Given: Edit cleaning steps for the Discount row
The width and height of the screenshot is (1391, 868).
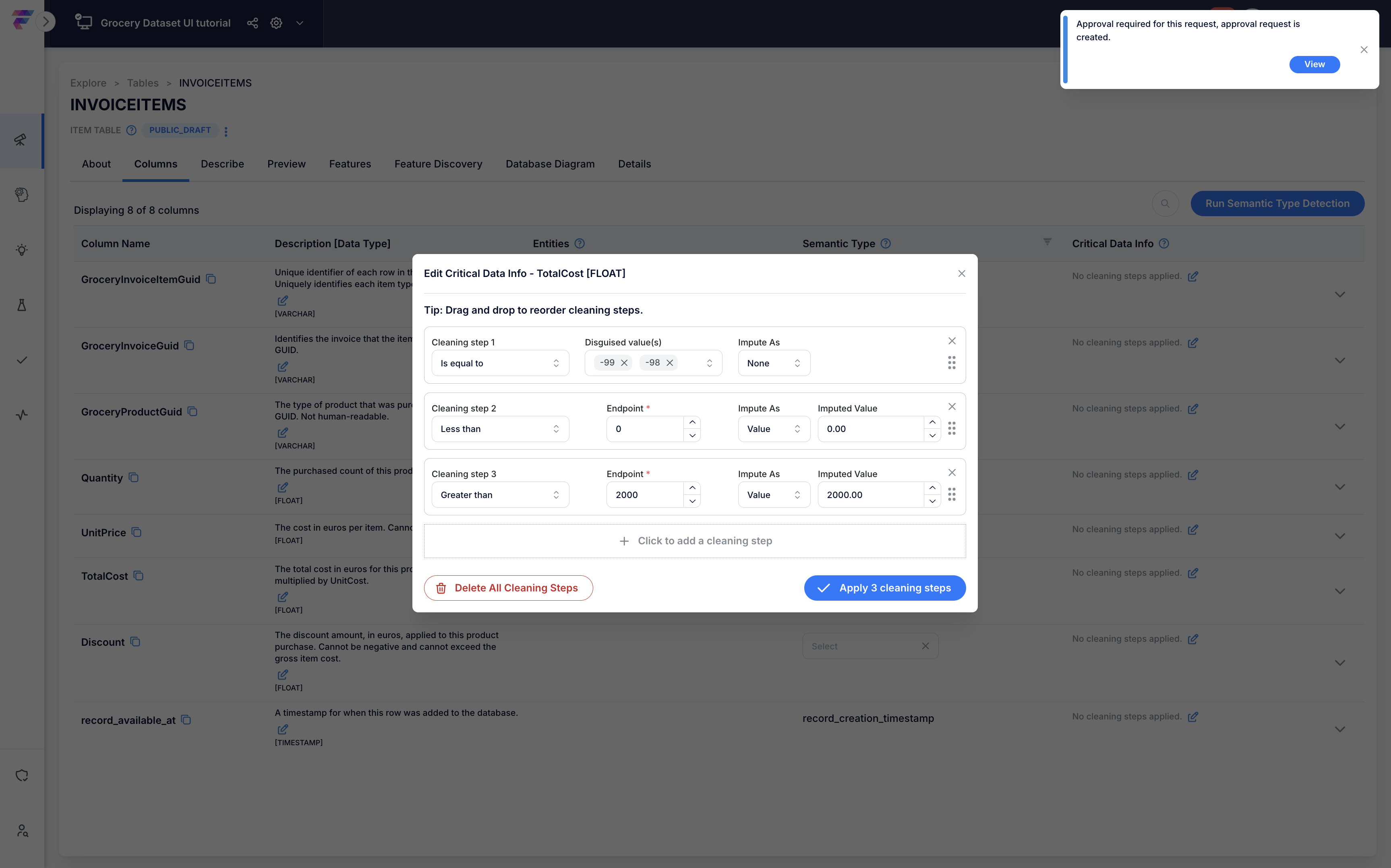Looking at the screenshot, I should coord(1192,639).
